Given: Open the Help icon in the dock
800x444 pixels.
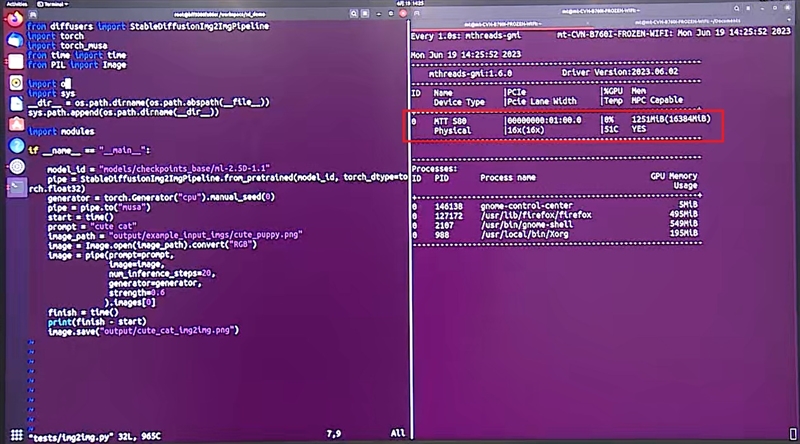Looking at the screenshot, I should 16,146.
